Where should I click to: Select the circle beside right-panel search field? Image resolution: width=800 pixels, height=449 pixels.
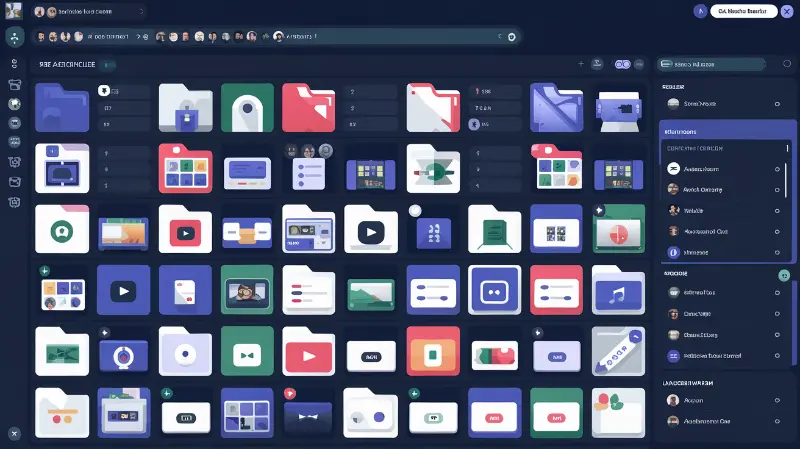tap(787, 64)
